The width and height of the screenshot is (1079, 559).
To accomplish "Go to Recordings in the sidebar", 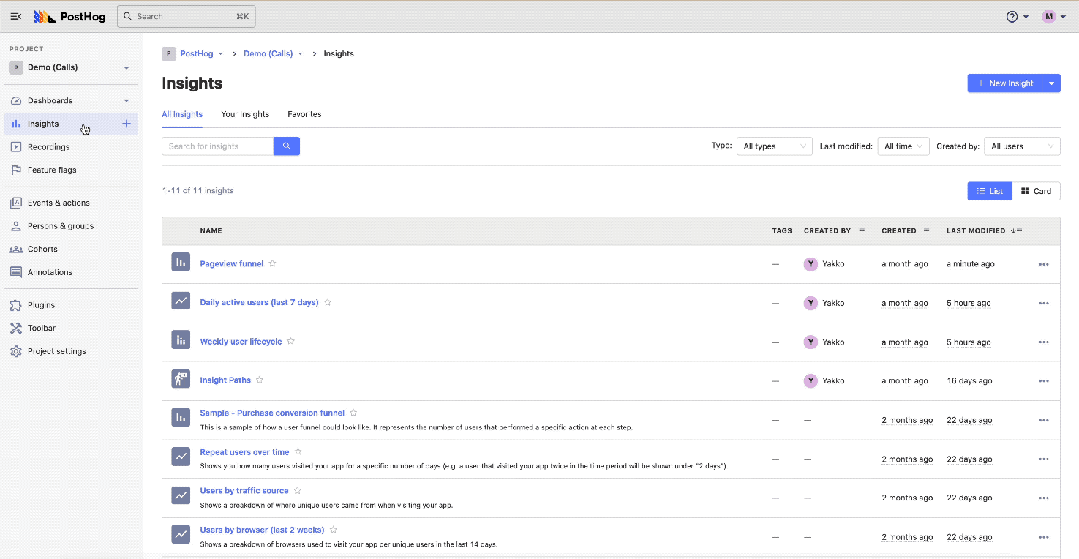I will click(48, 147).
